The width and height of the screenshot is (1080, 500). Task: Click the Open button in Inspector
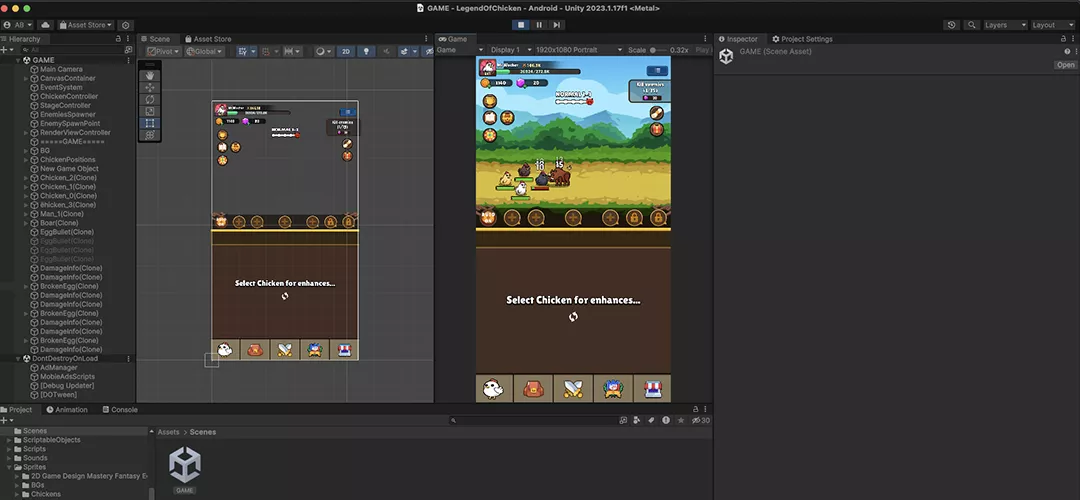[1066, 65]
